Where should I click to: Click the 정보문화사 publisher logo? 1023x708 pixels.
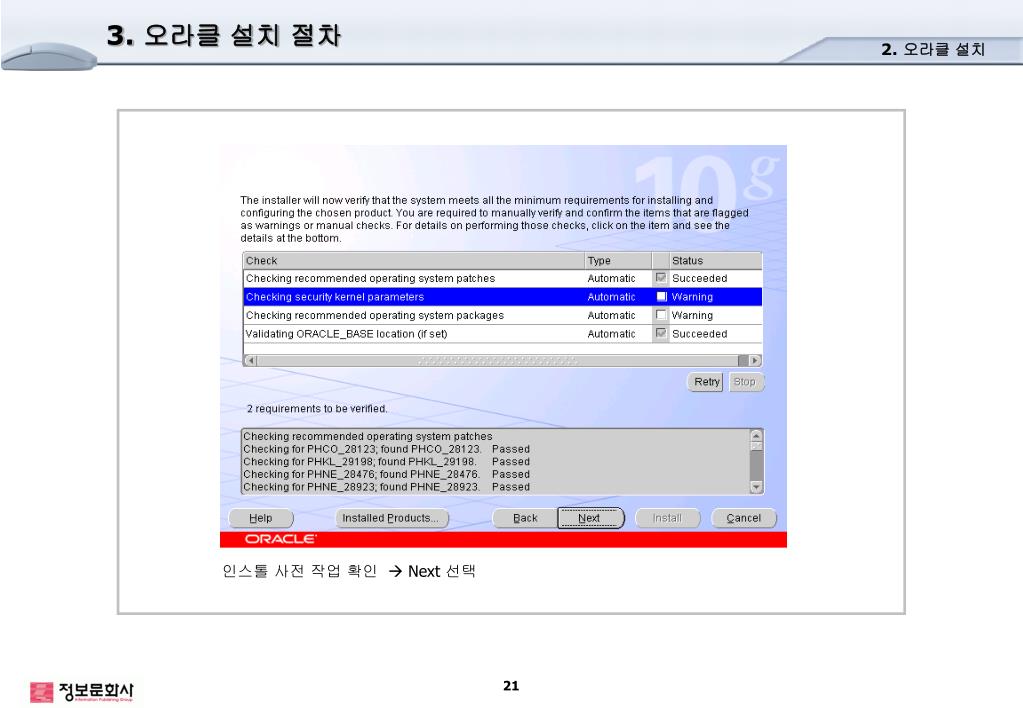82,692
